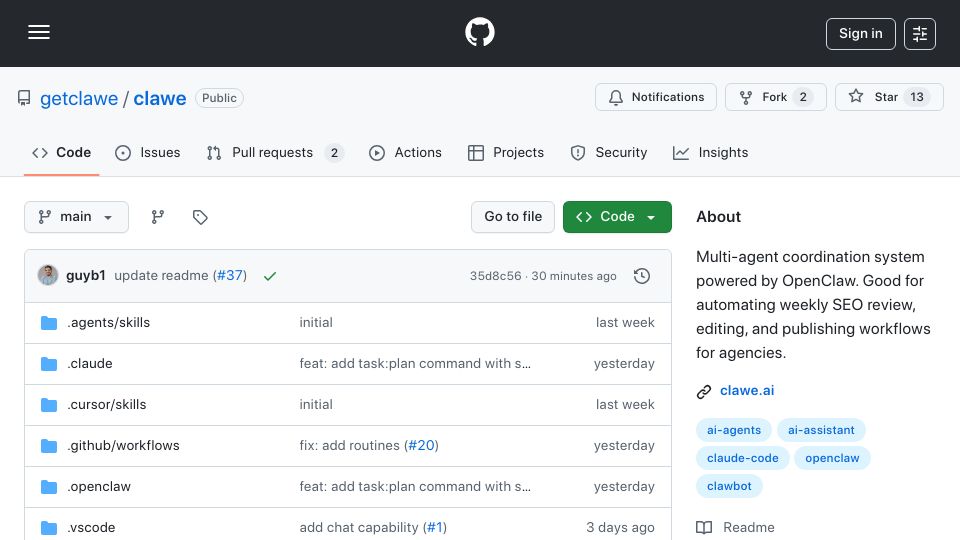This screenshot has height=540, width=960.
Task: Jump to Readme section link
Action: pos(748,528)
